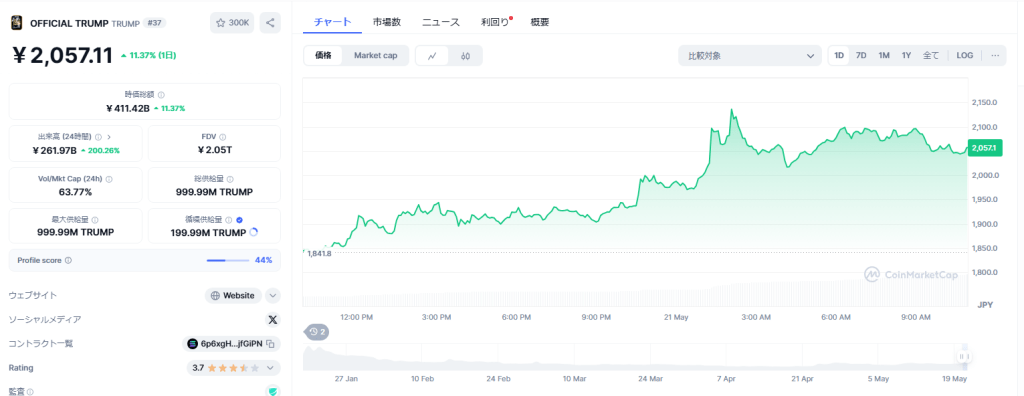Click the range slider handle on mini chart

click(964, 357)
